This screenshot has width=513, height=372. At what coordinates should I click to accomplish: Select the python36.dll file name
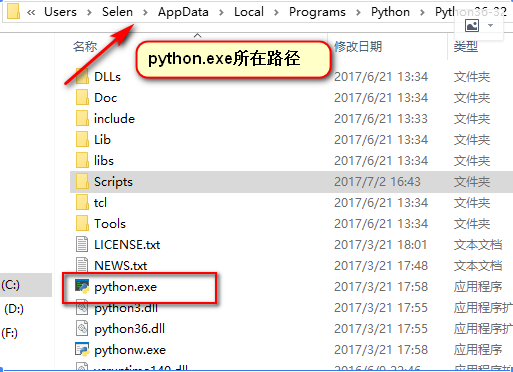[x=129, y=329]
